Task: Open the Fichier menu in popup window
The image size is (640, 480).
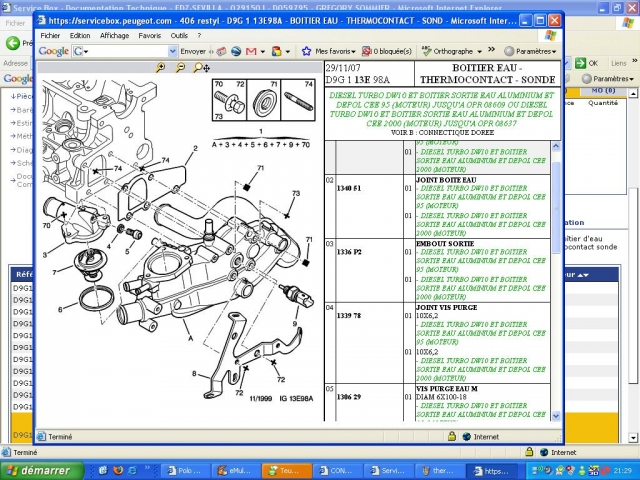Action: [x=50, y=36]
